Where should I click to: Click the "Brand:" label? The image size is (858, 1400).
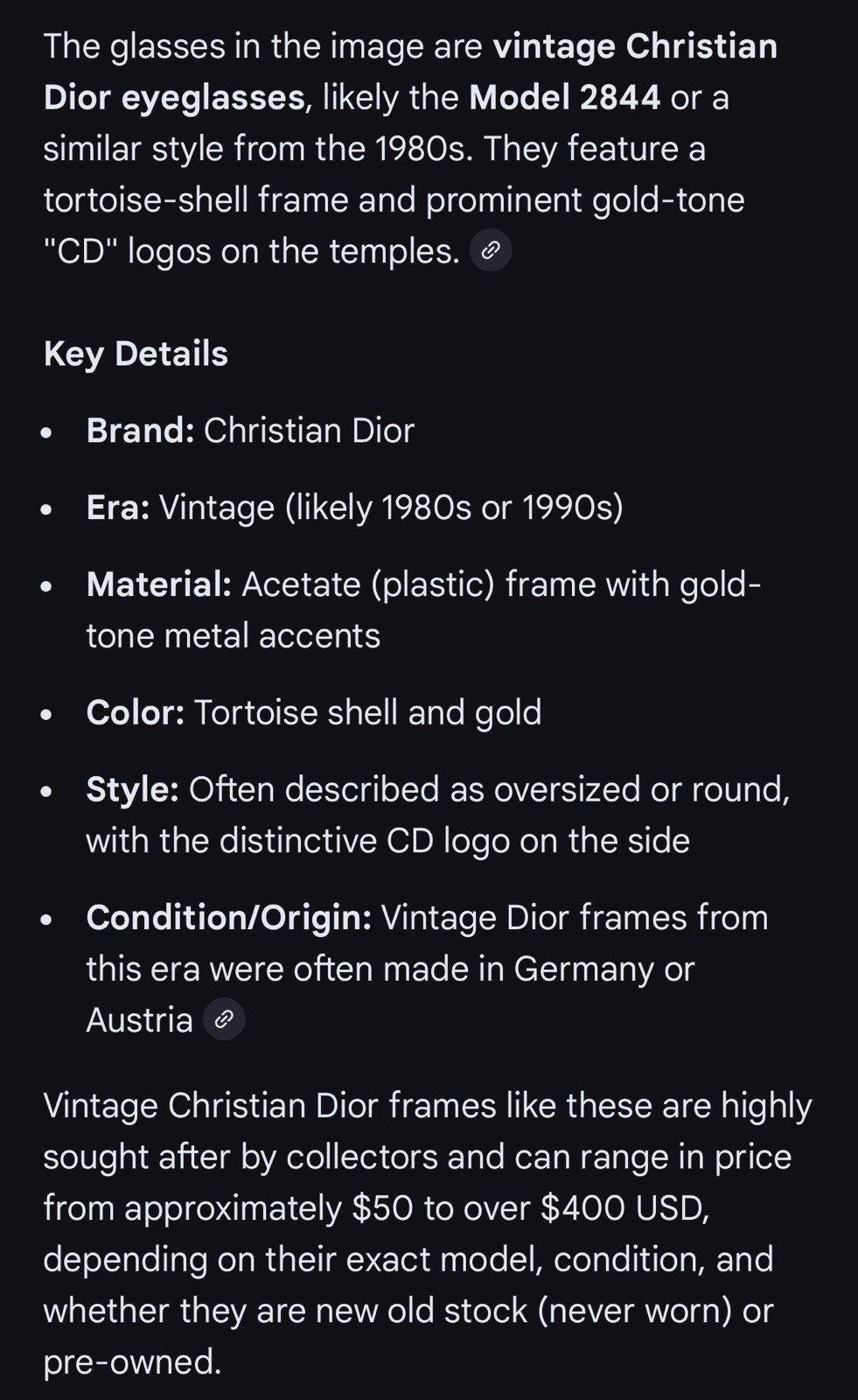click(140, 430)
